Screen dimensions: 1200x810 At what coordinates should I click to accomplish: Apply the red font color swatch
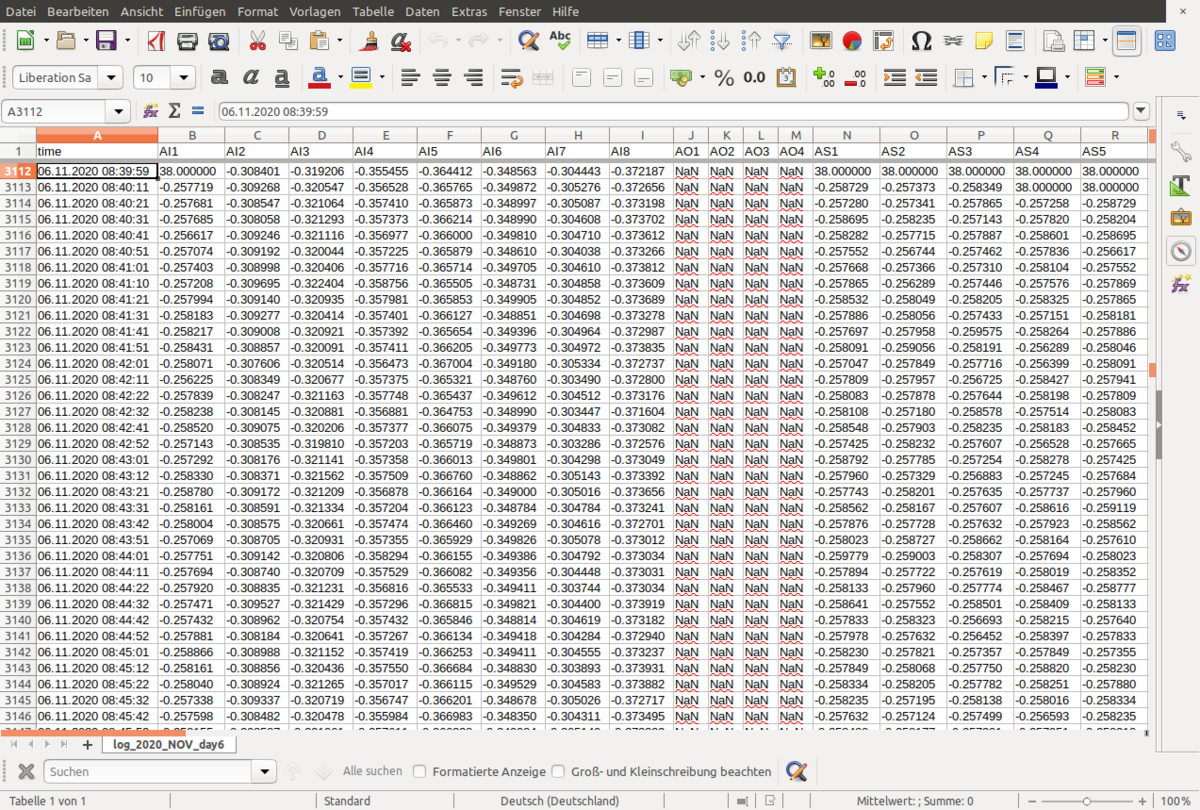coord(319,77)
